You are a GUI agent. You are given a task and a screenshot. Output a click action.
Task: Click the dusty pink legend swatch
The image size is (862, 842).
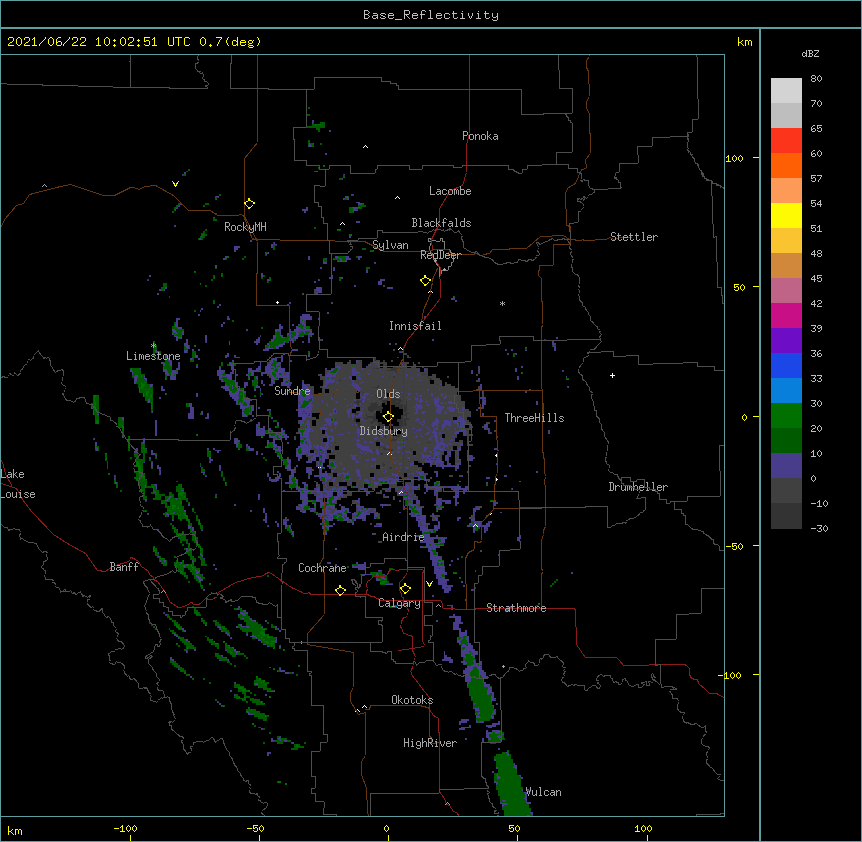(x=786, y=290)
